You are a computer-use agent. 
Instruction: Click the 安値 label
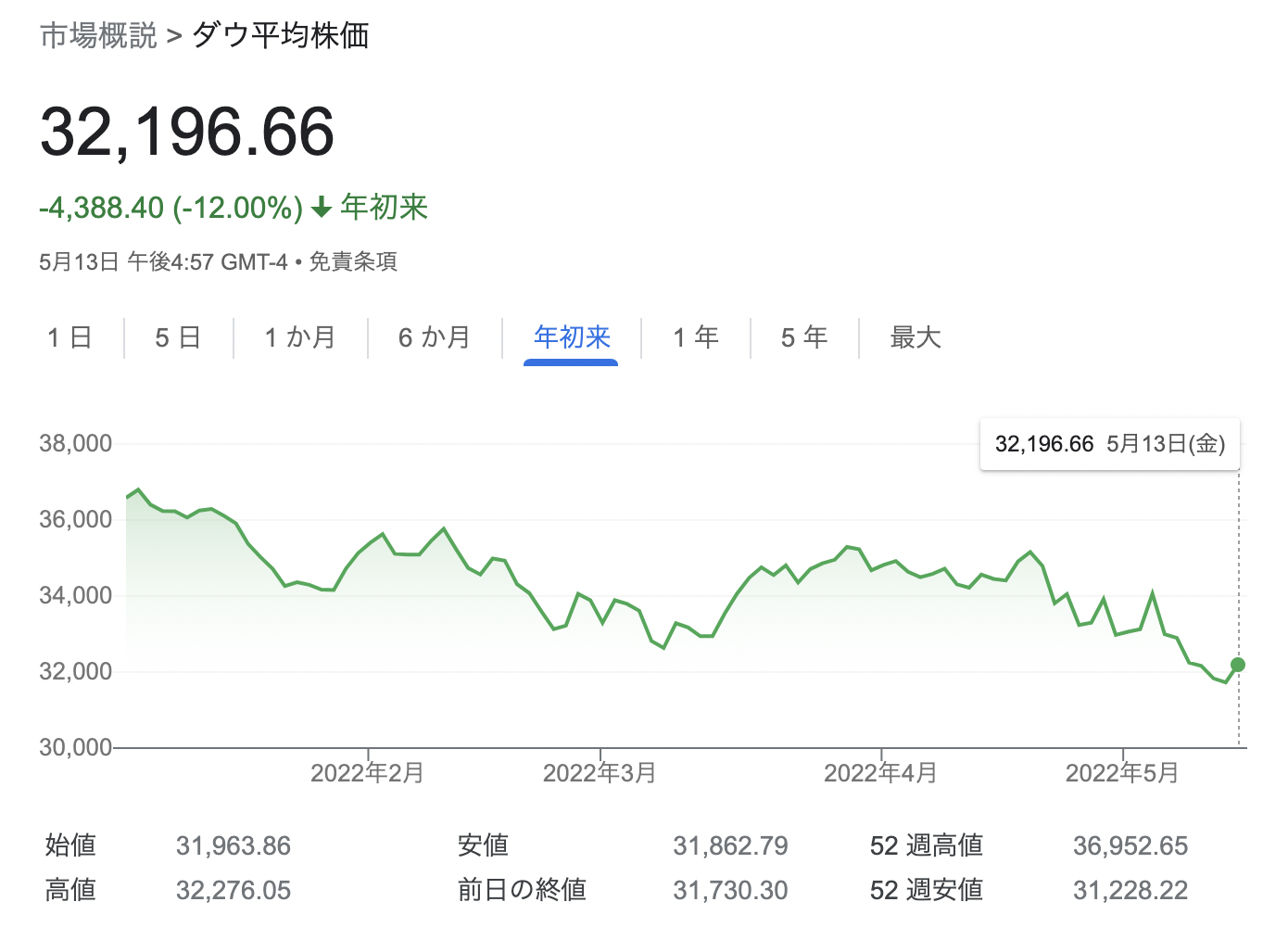483,845
